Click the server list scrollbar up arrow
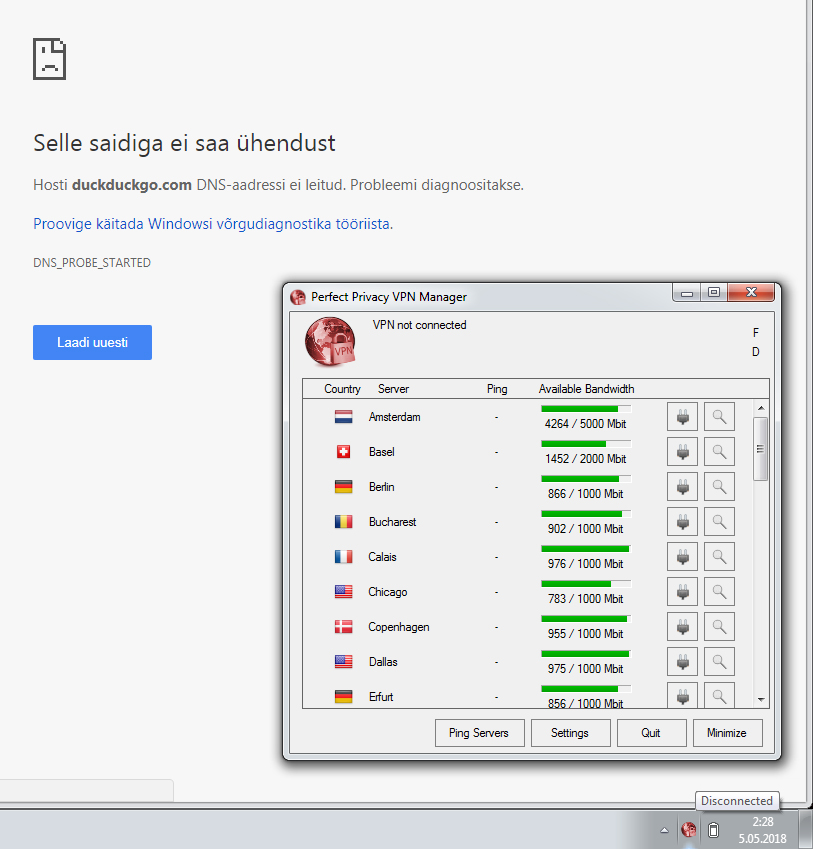Image resolution: width=813 pixels, height=849 pixels. point(761,408)
